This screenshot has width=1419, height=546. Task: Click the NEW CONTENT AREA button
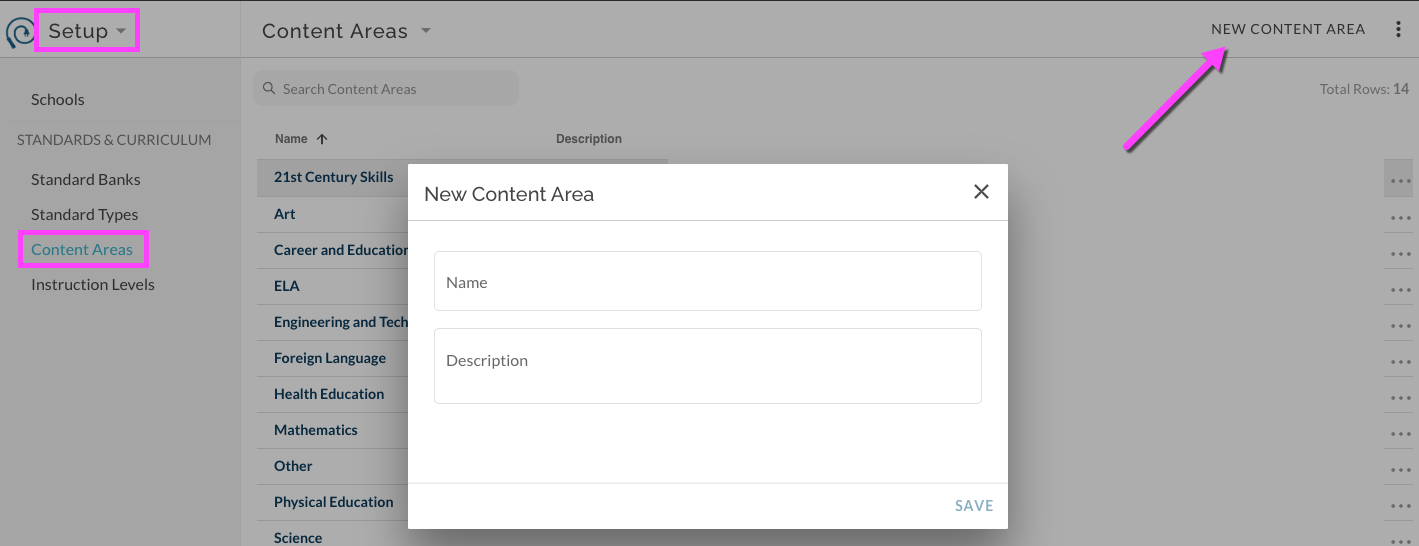[1288, 29]
